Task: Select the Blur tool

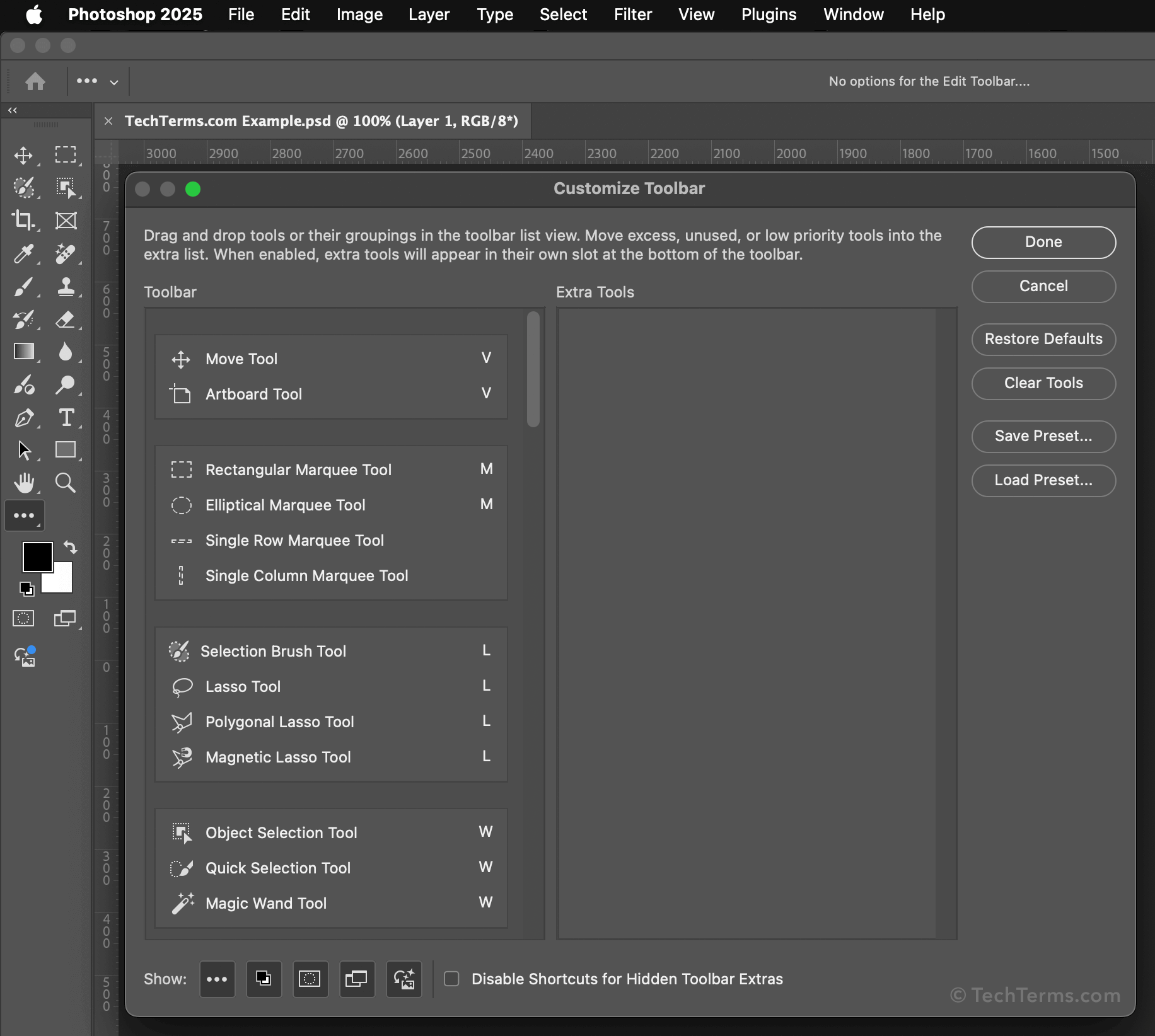Action: point(66,352)
